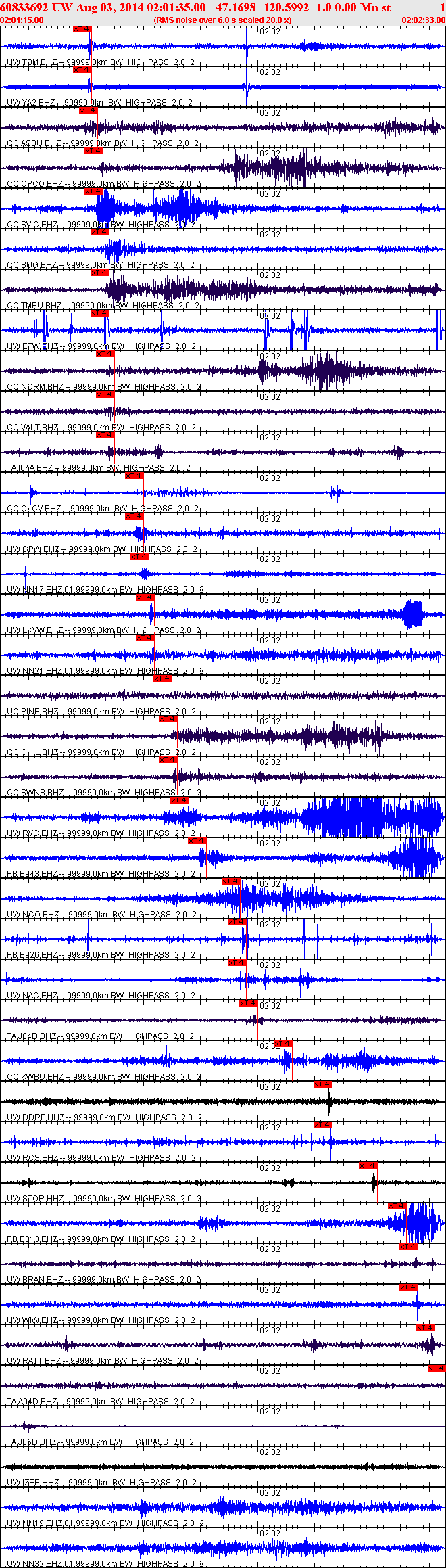Select the UW IZEE HHZ station label

pyautogui.click(x=101, y=1483)
